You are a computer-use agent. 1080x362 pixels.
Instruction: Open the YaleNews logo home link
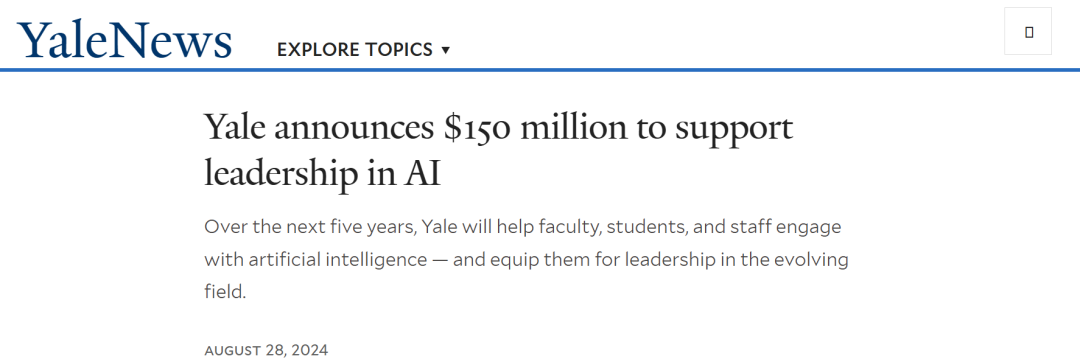click(x=125, y=39)
